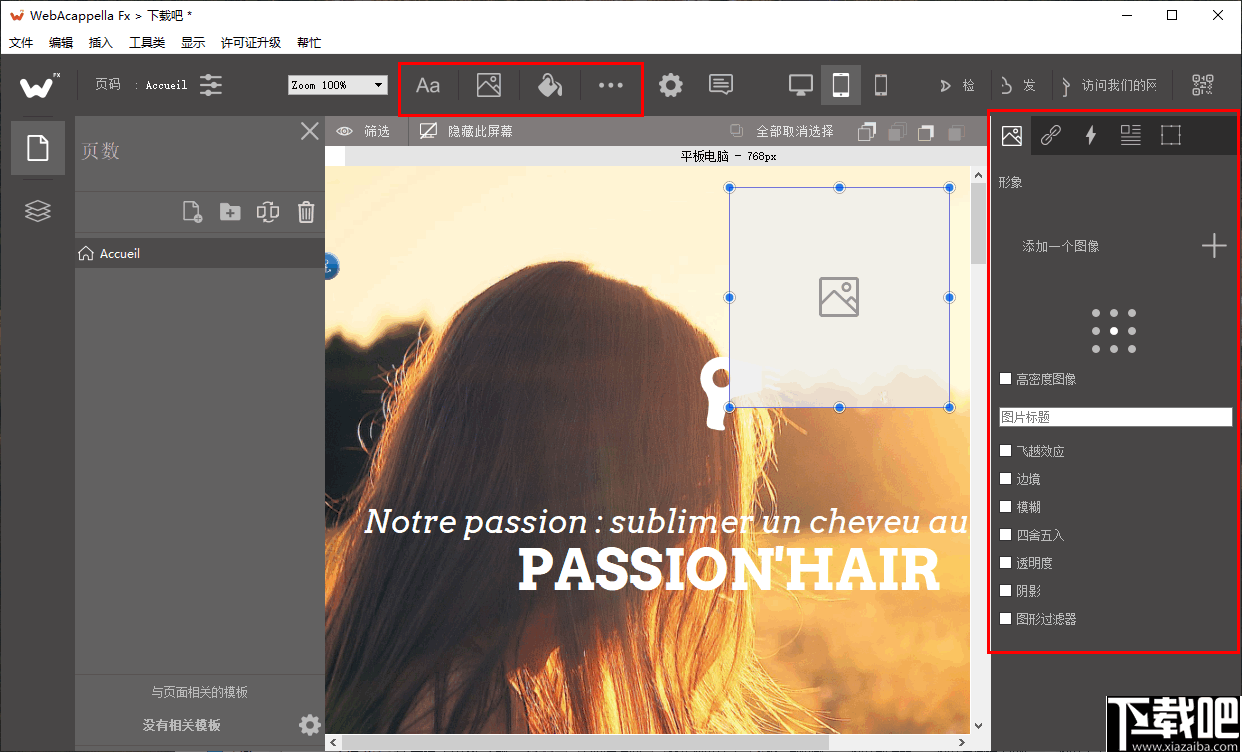The height and width of the screenshot is (752, 1242).
Task: Open the Zoom 100% dropdown
Action: click(337, 85)
